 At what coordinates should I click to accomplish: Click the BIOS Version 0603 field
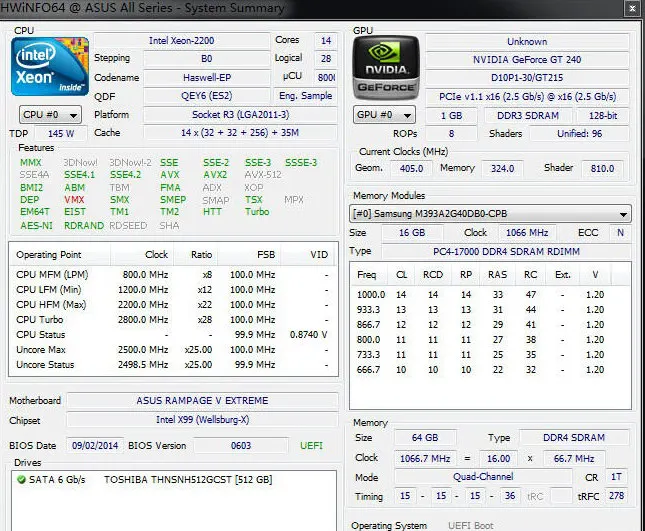click(241, 445)
